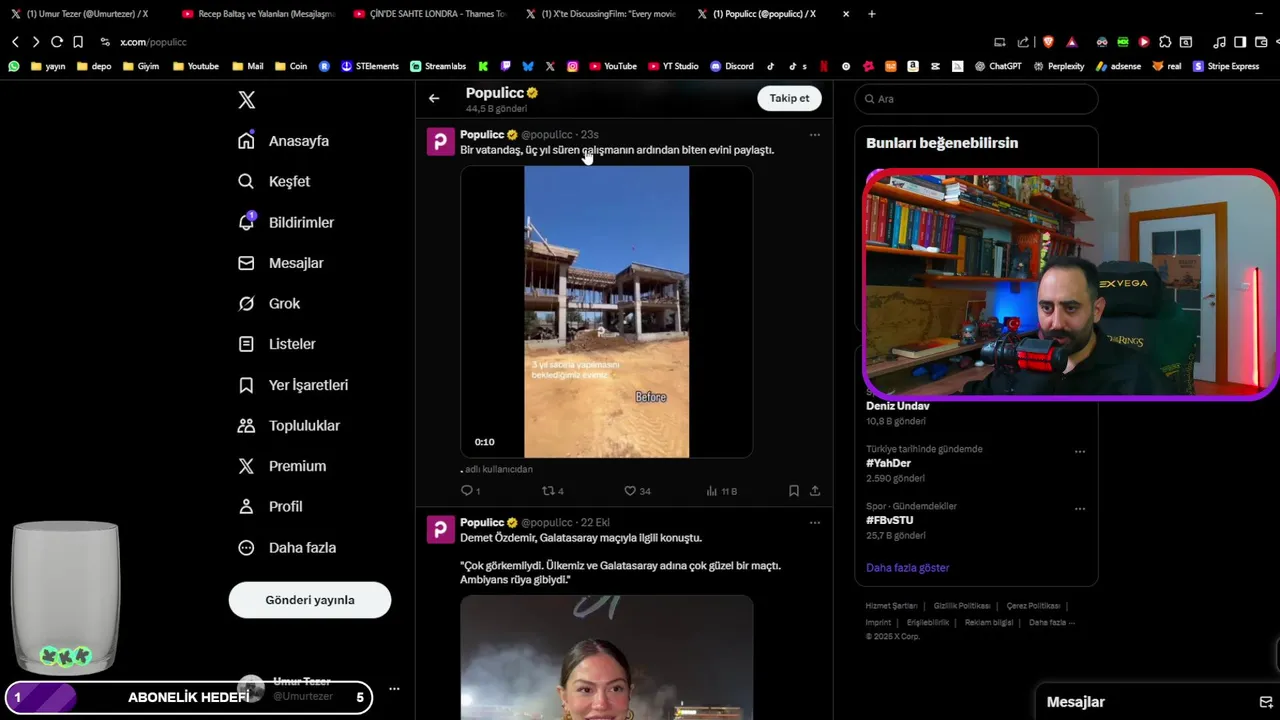Click Daha fazla göster link

point(908,567)
